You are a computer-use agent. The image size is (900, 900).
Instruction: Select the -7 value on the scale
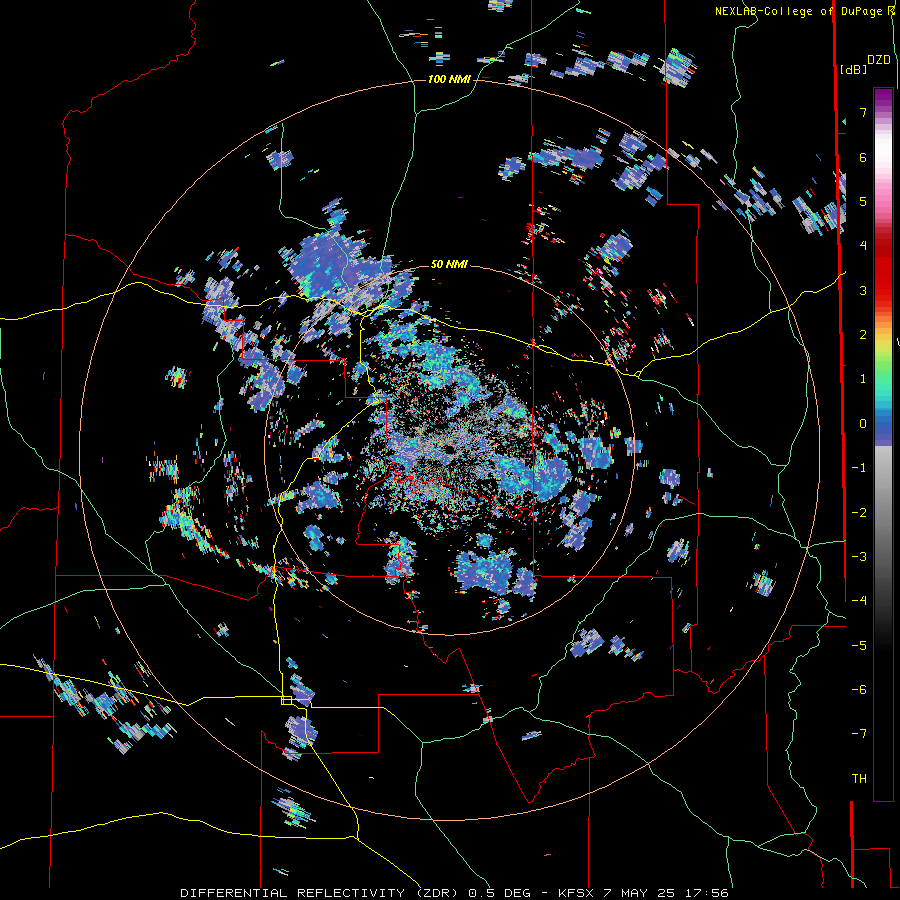coord(859,734)
